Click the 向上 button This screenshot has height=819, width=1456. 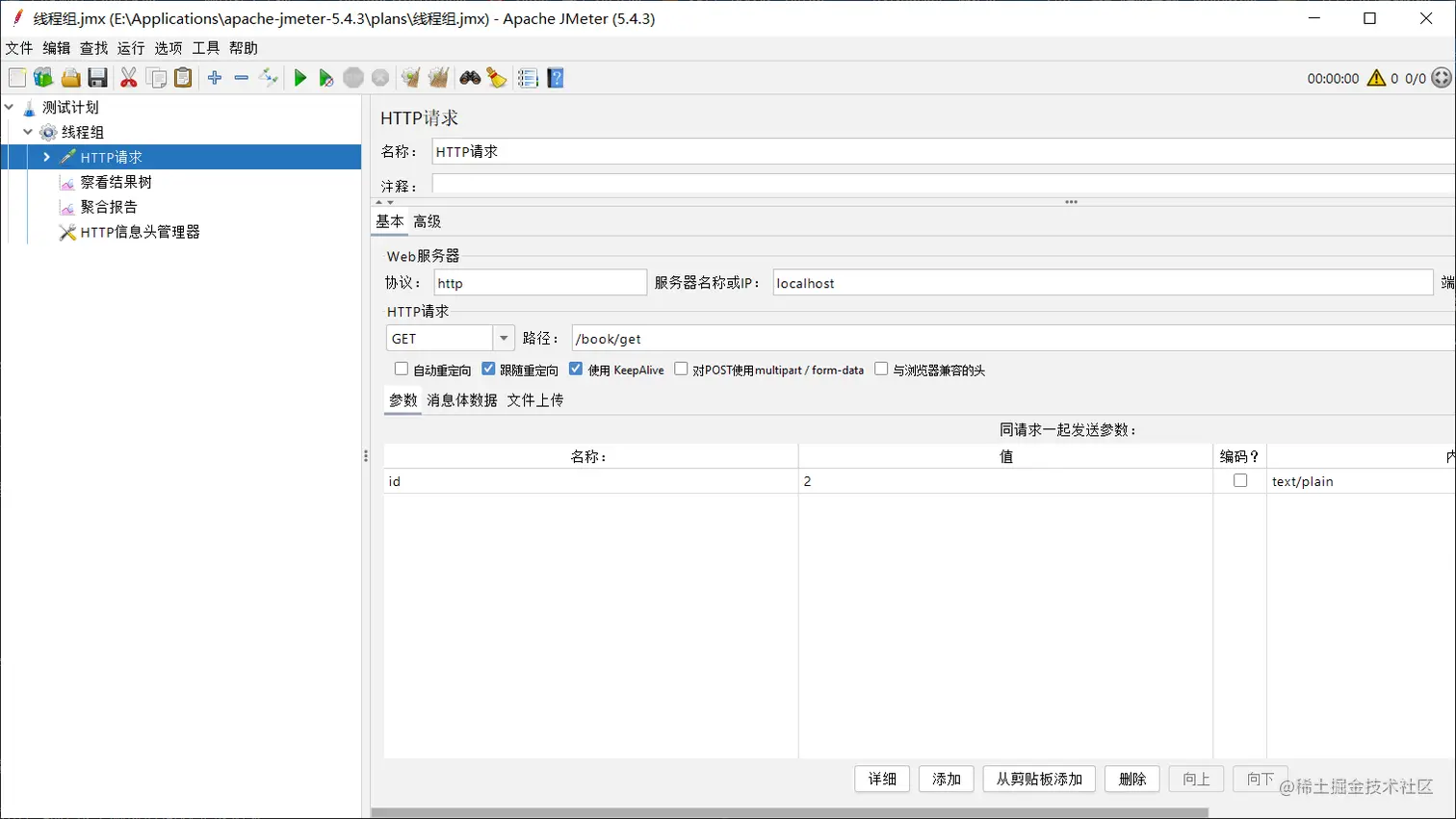(x=1196, y=780)
